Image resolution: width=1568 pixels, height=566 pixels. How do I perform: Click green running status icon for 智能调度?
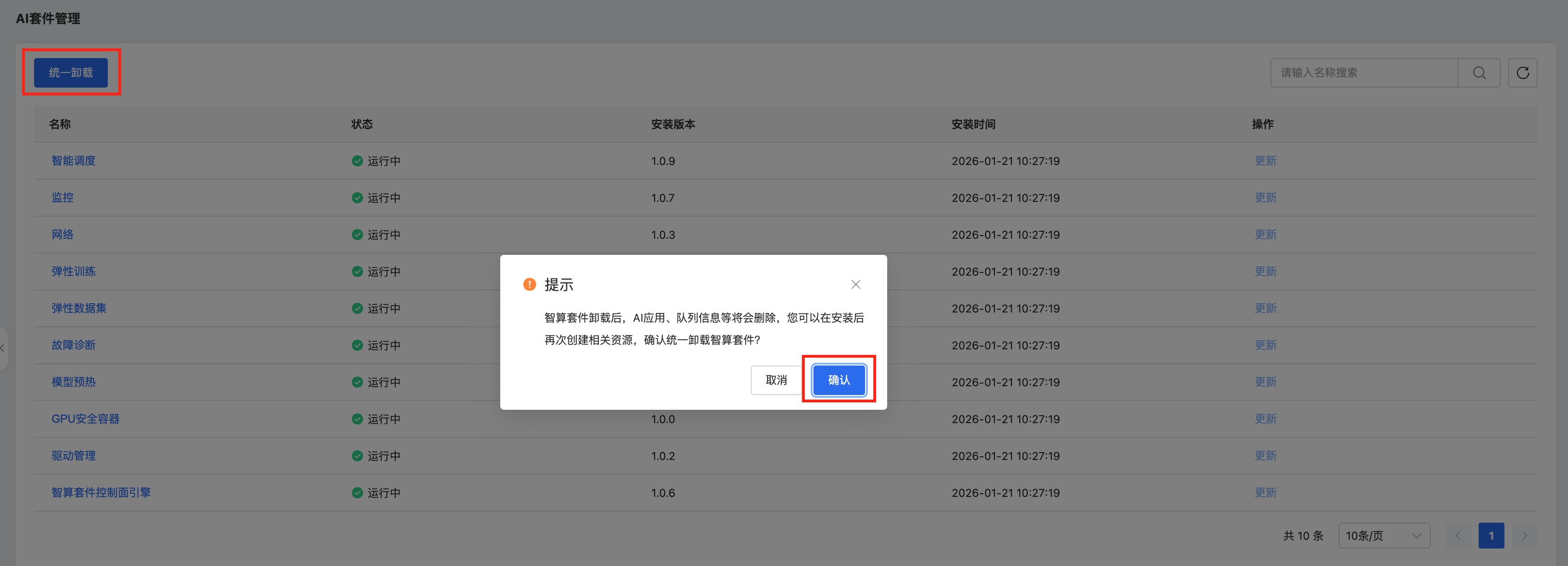coord(357,161)
